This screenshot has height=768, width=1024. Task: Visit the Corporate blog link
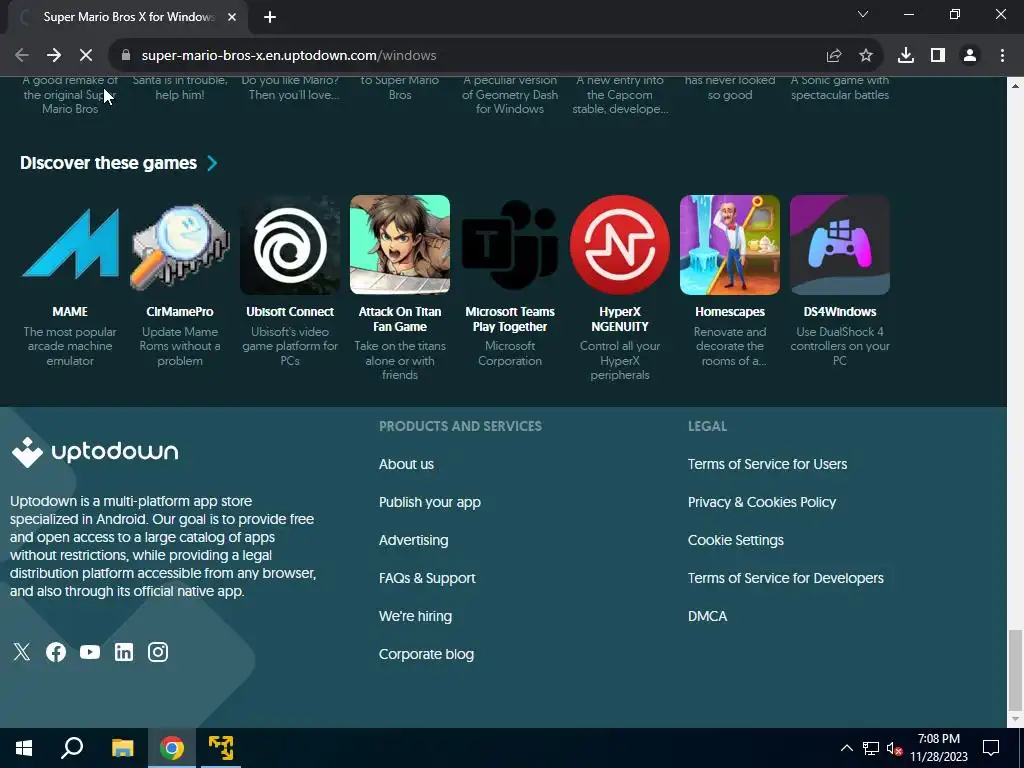(426, 654)
